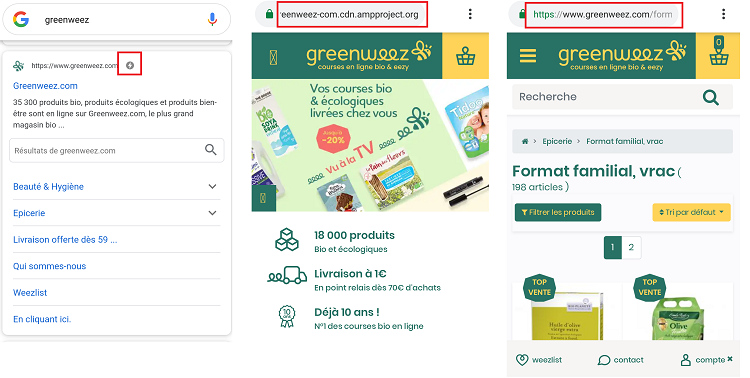This screenshot has height=378, width=750.
Task: Open hamburger menu on Greenweez mobile site
Action: [x=528, y=56]
